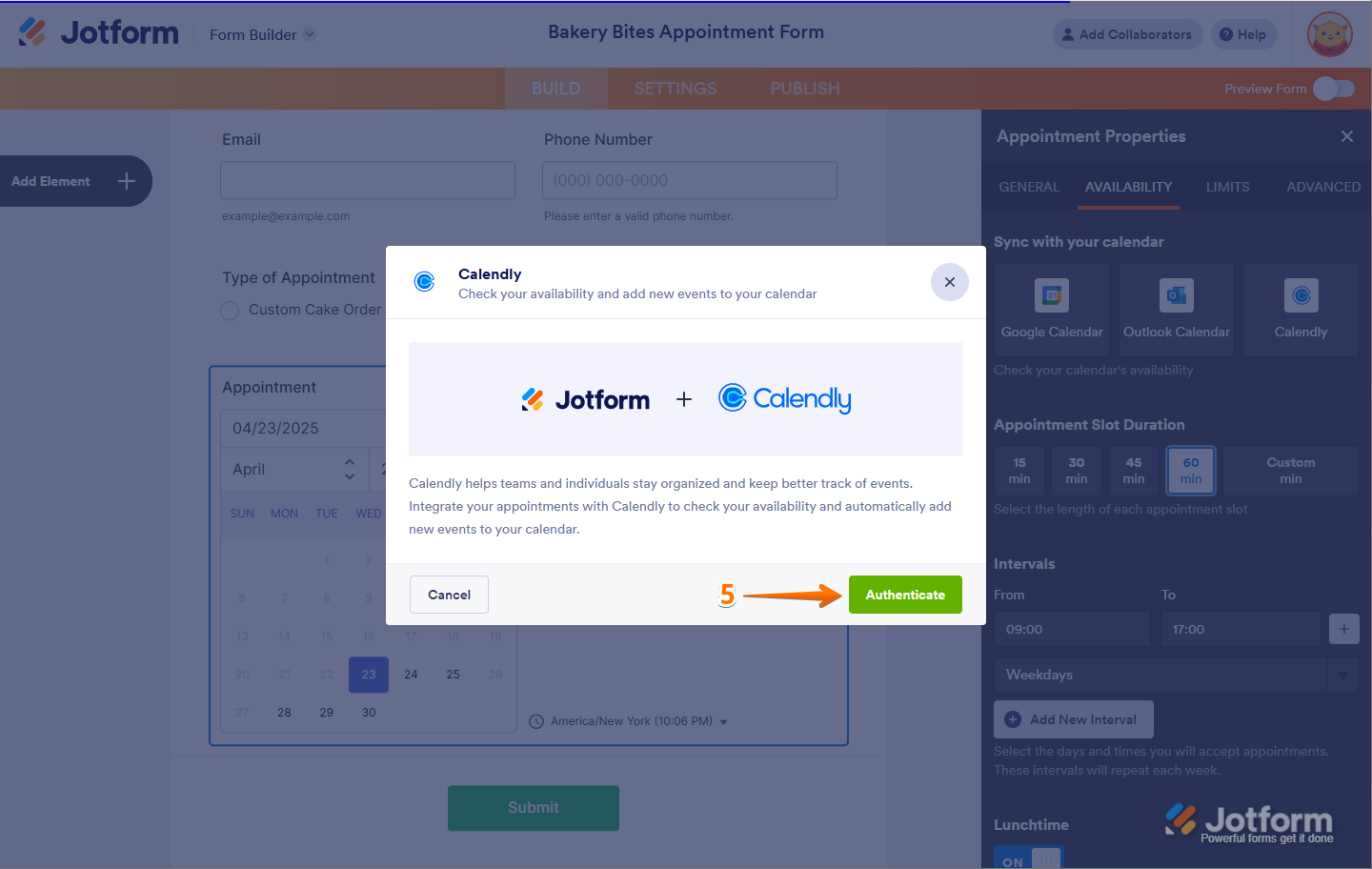
Task: Click the Add Element button label
Action: point(50,181)
